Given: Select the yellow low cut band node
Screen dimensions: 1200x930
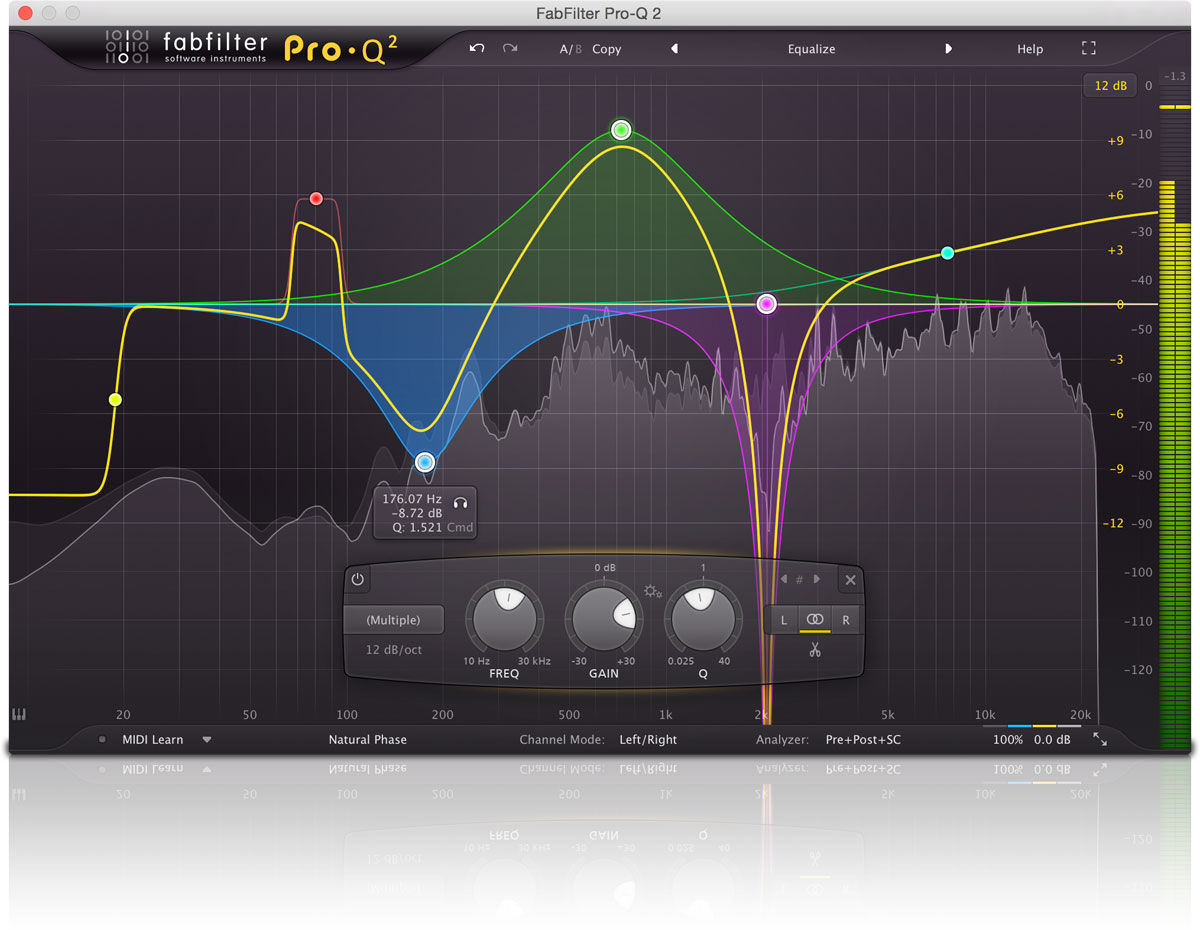Looking at the screenshot, I should point(115,400).
